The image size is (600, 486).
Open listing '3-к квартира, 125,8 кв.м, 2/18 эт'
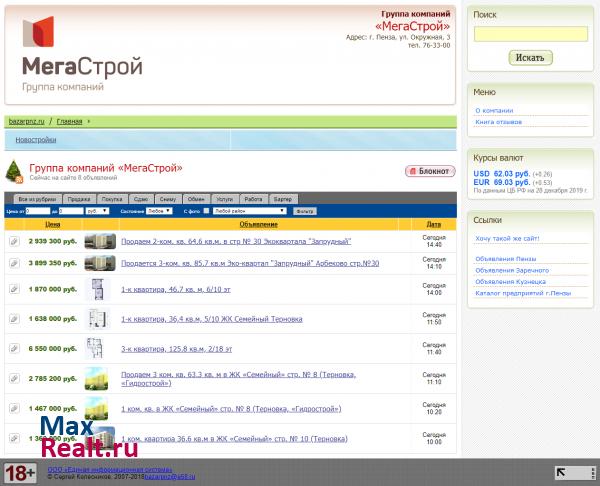tap(176, 349)
